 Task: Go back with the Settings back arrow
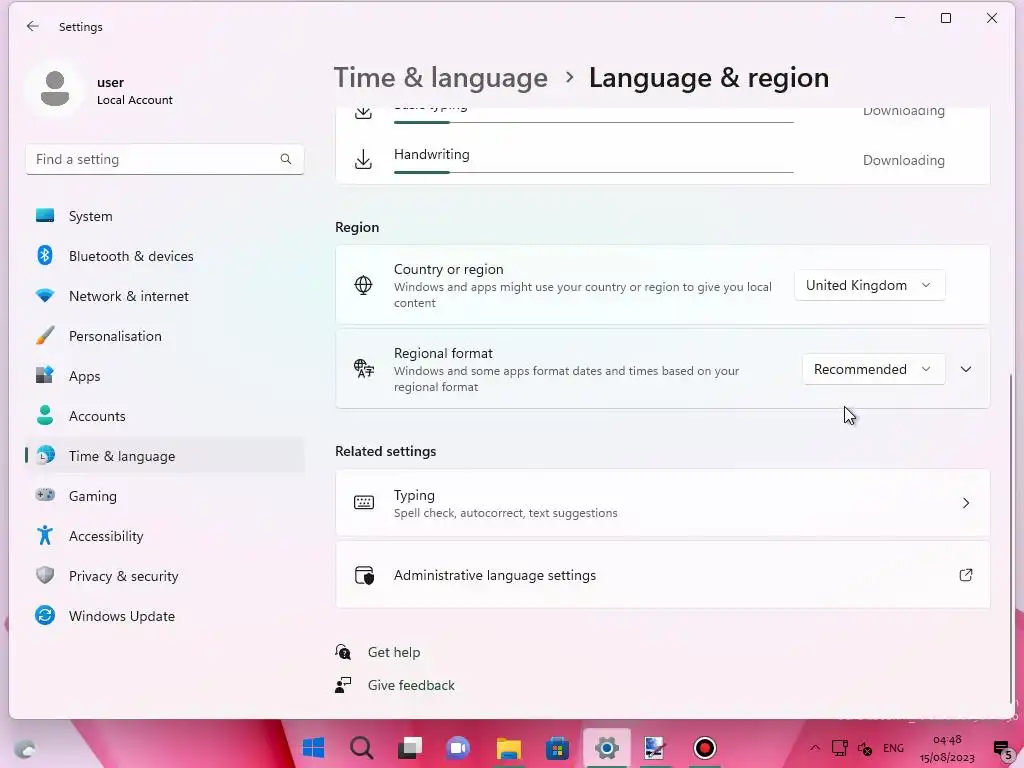point(33,26)
